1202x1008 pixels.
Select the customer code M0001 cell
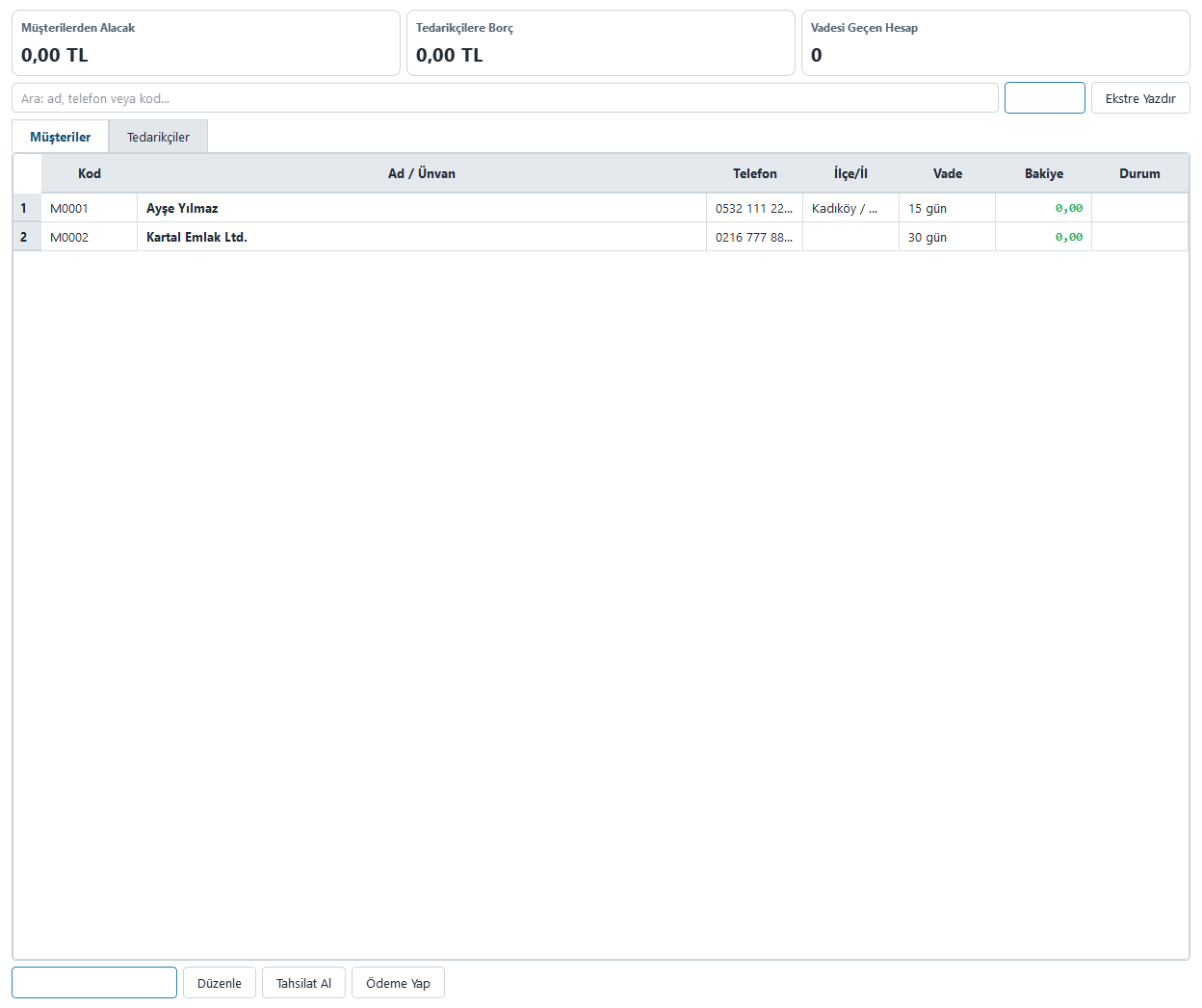click(x=90, y=208)
